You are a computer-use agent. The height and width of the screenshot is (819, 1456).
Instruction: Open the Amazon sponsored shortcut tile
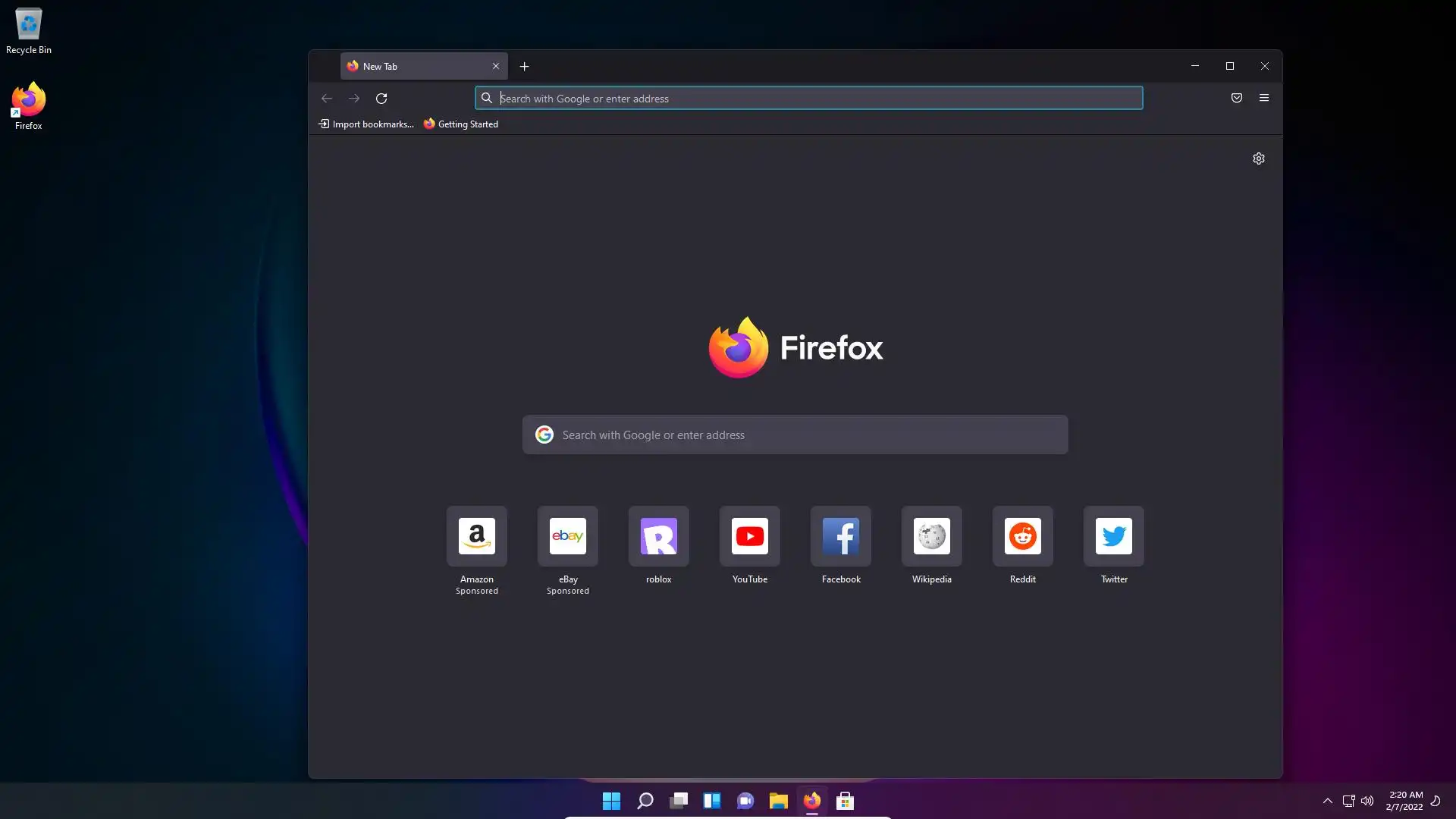point(476,536)
